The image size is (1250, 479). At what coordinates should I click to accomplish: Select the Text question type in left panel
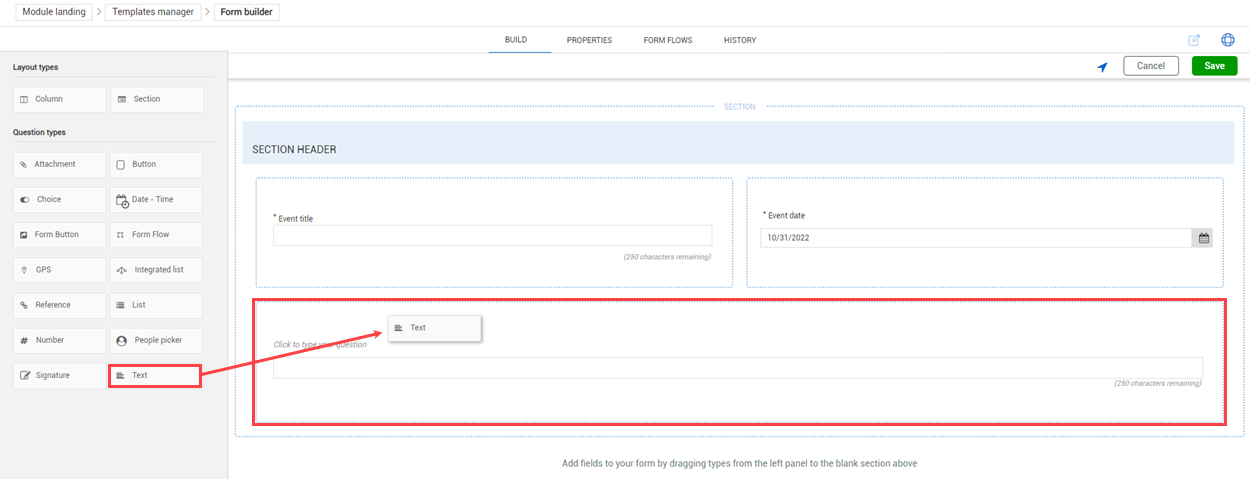[156, 375]
